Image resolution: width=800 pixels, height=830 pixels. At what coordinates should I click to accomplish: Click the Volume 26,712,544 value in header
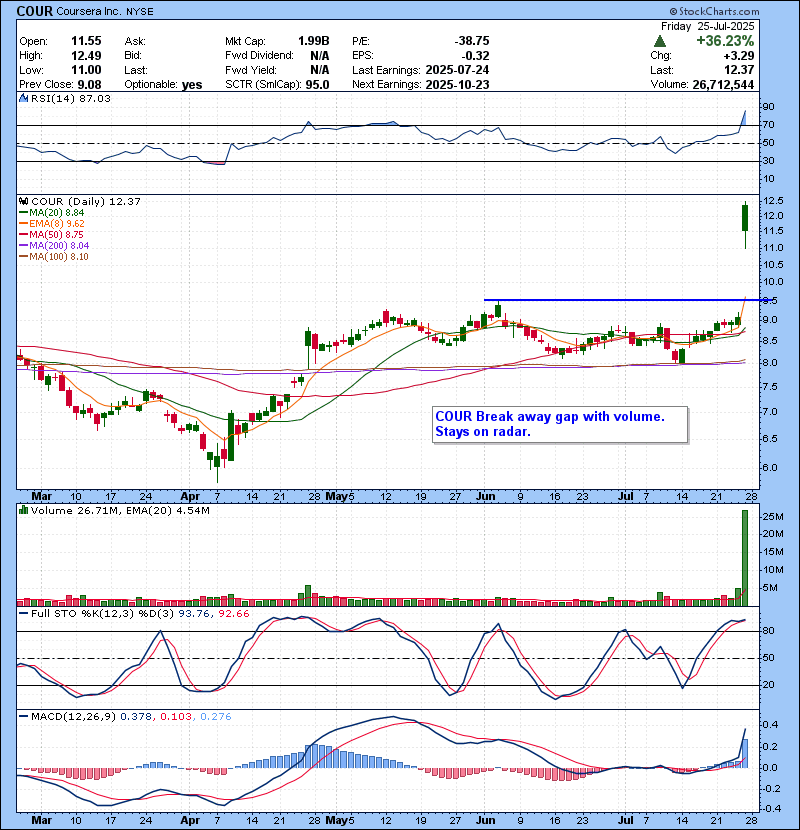pos(723,84)
